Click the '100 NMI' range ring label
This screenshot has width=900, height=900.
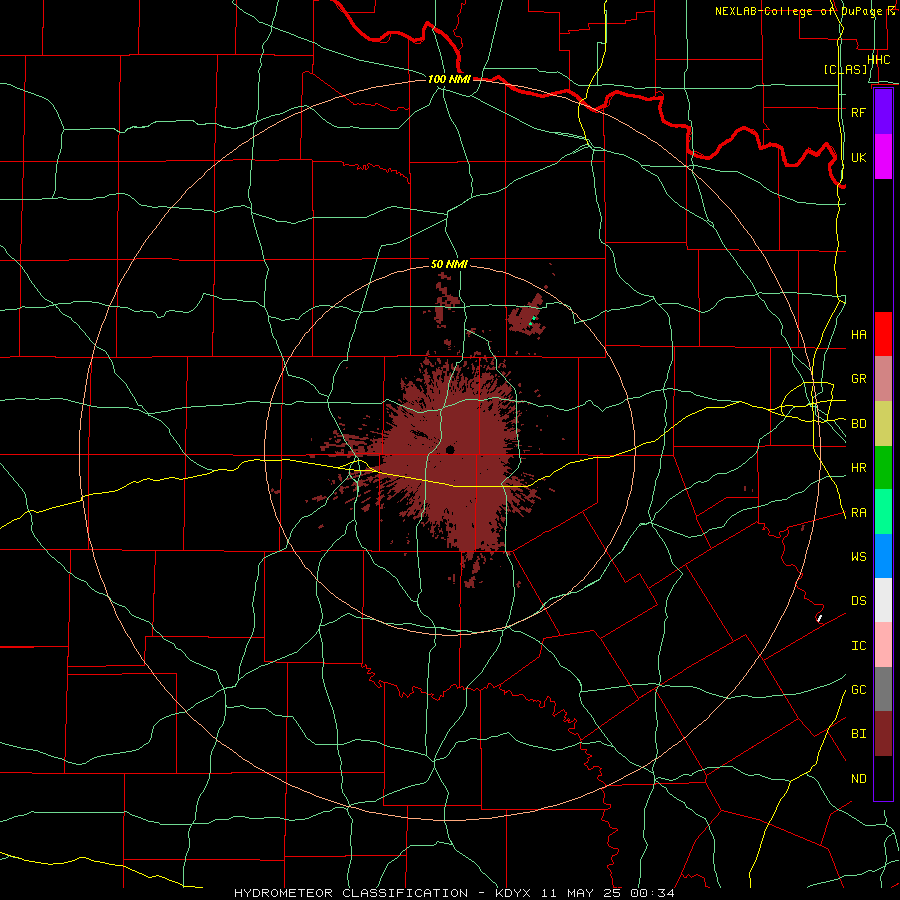click(449, 79)
